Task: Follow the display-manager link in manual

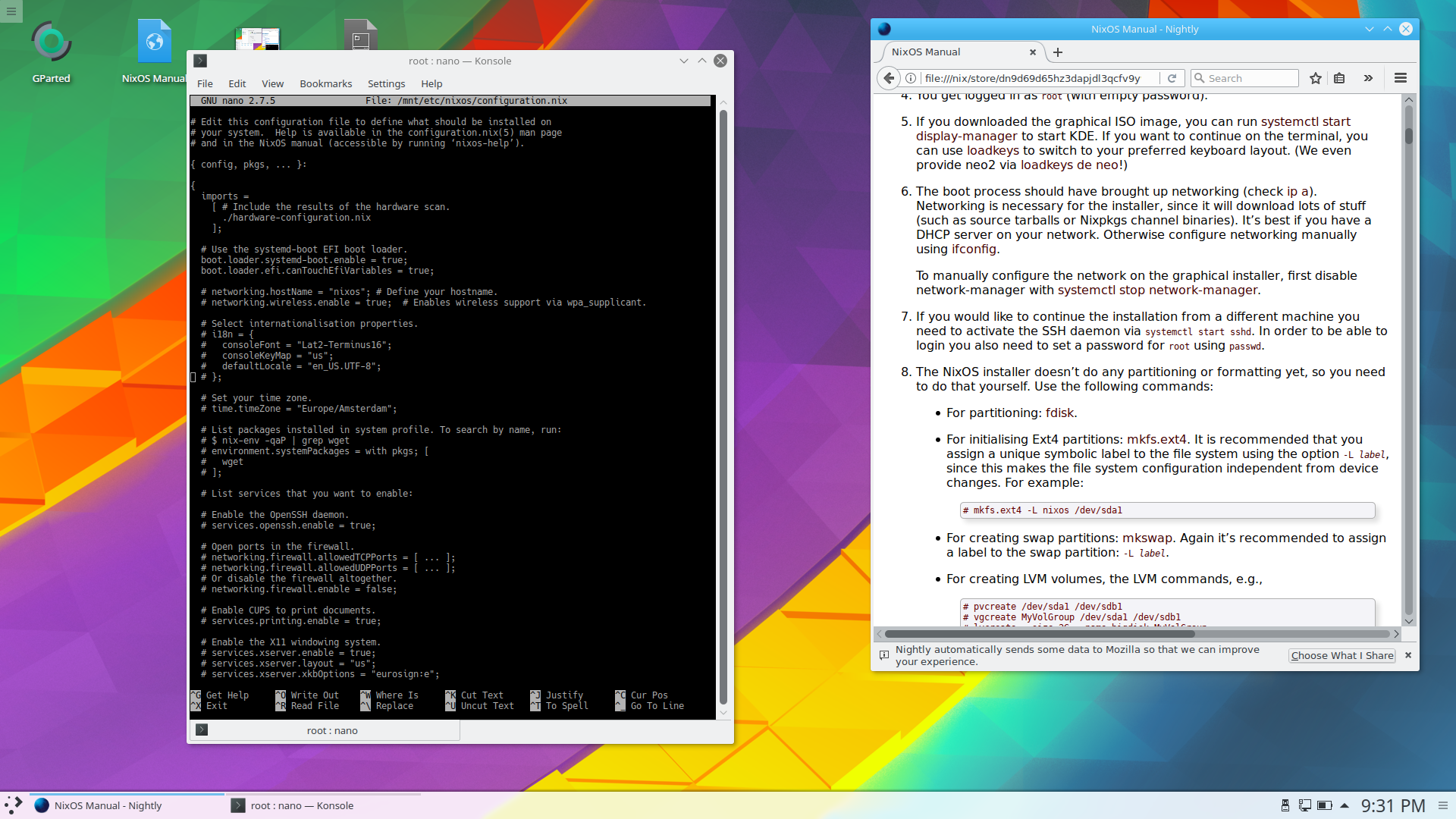Action: point(966,136)
